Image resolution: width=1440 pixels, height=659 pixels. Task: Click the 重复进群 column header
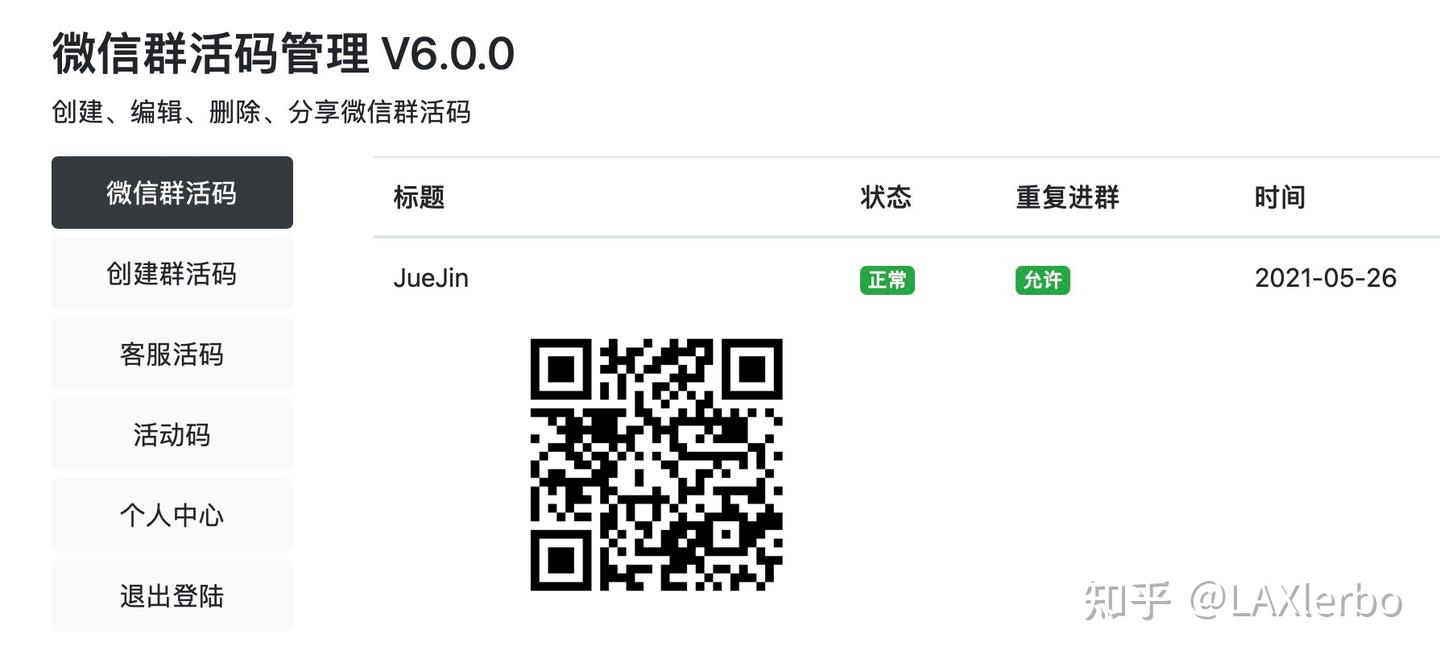tap(1067, 197)
